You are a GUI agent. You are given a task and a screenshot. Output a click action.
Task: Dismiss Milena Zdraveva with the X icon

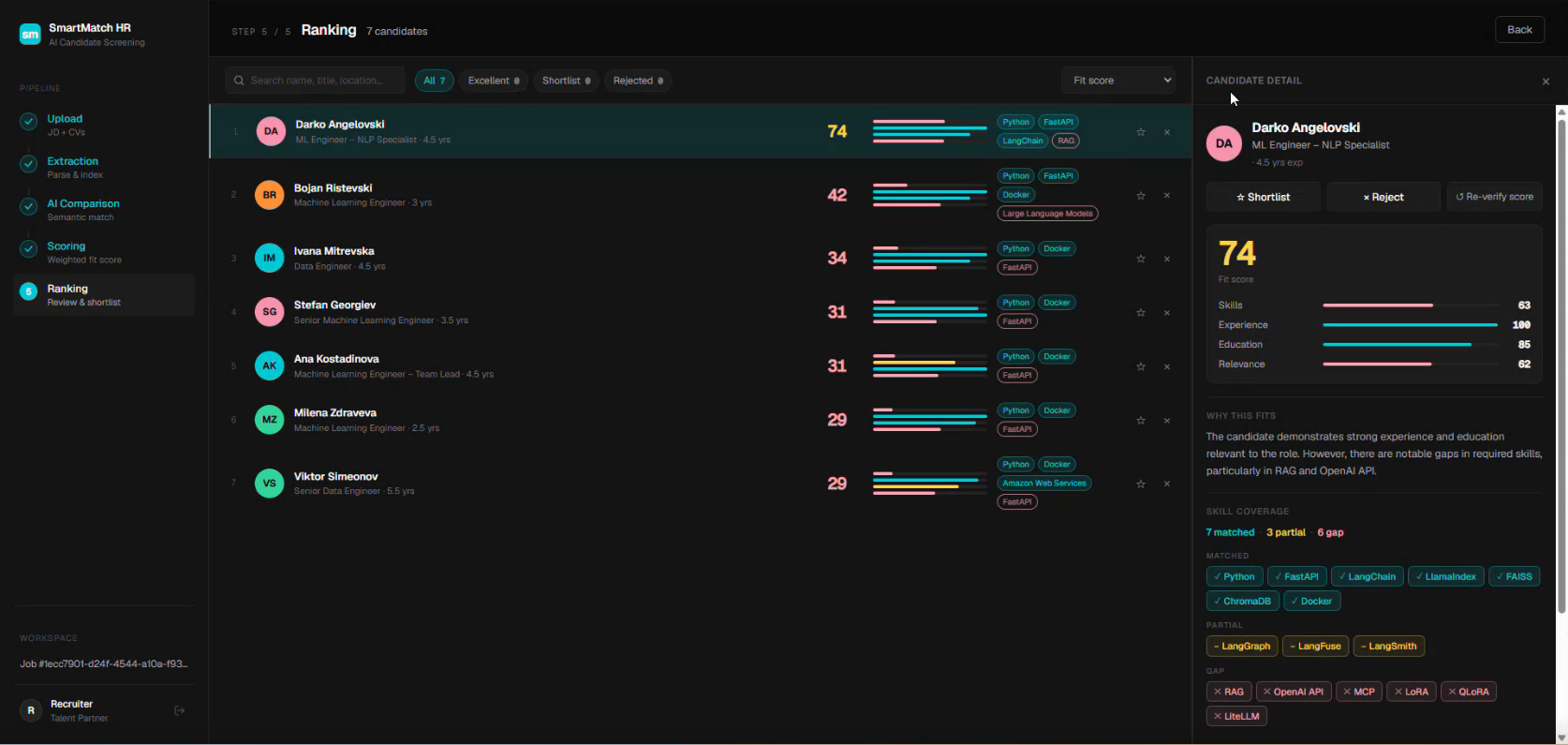tap(1167, 421)
